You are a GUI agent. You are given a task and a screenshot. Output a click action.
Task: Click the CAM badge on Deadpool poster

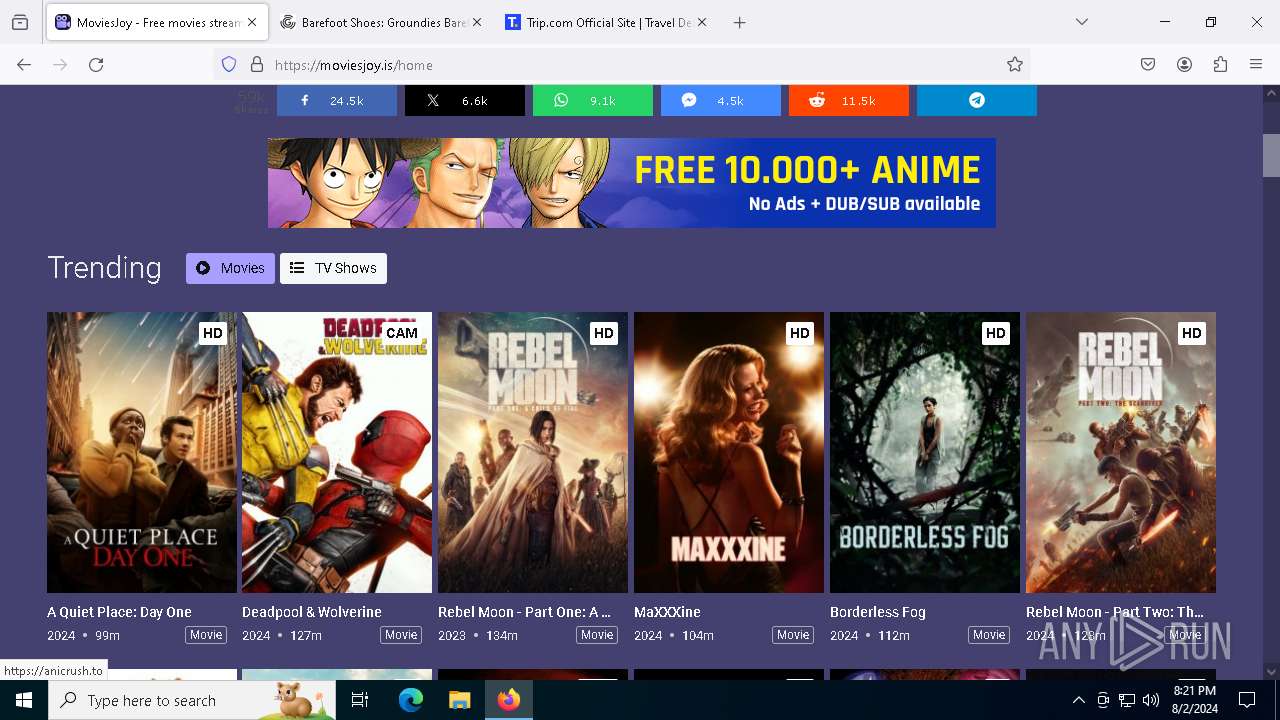[401, 333]
